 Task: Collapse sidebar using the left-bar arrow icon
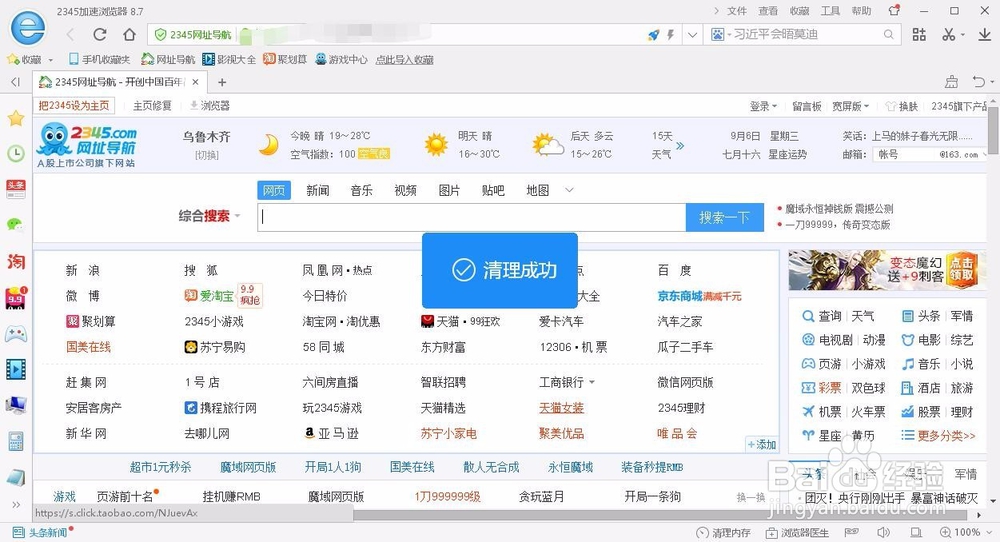point(16,82)
